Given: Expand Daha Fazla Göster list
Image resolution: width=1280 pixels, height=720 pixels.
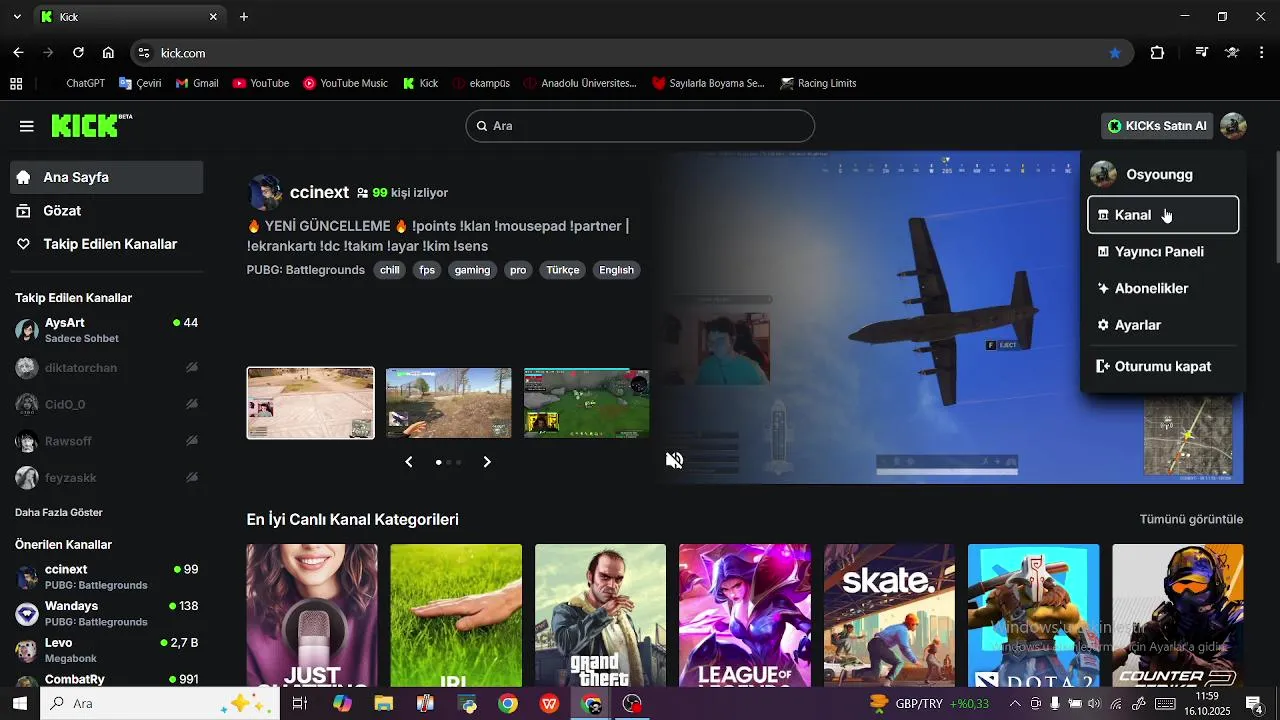Looking at the screenshot, I should [x=59, y=512].
